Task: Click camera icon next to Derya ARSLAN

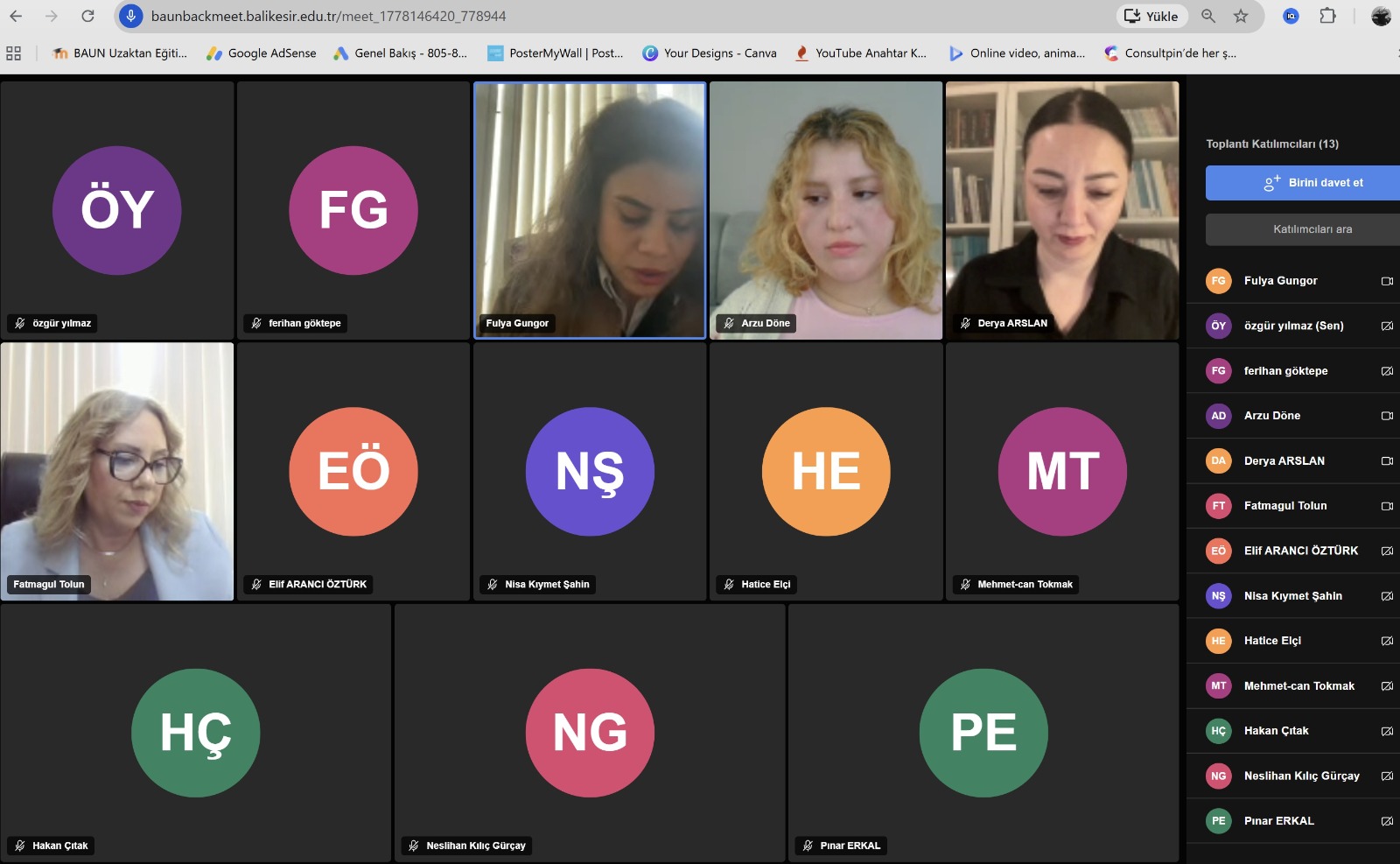Action: coord(1387,460)
